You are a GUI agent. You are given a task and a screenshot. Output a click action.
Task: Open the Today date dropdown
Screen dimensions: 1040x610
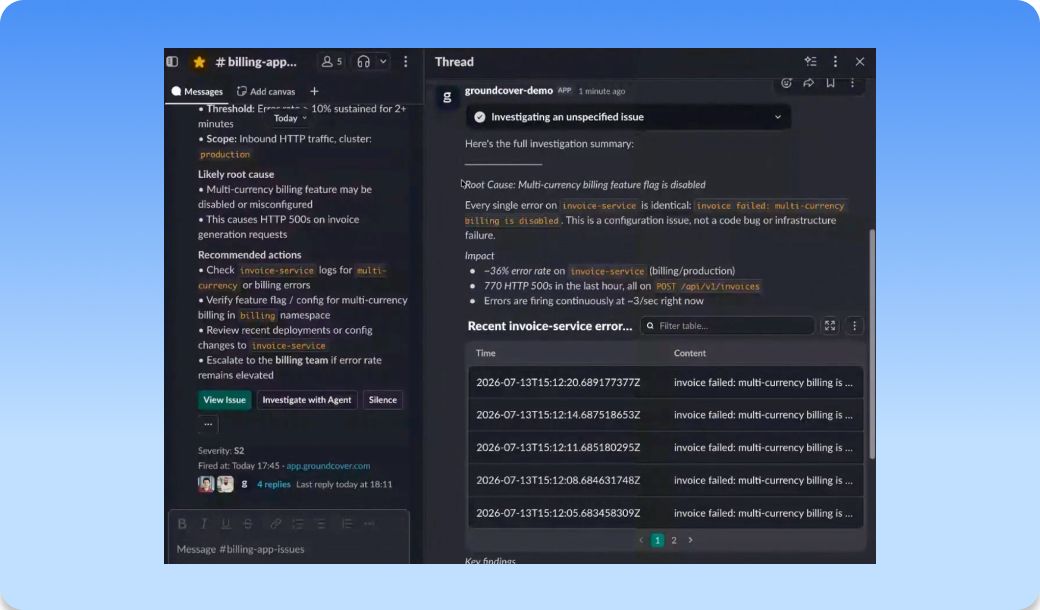tap(290, 118)
